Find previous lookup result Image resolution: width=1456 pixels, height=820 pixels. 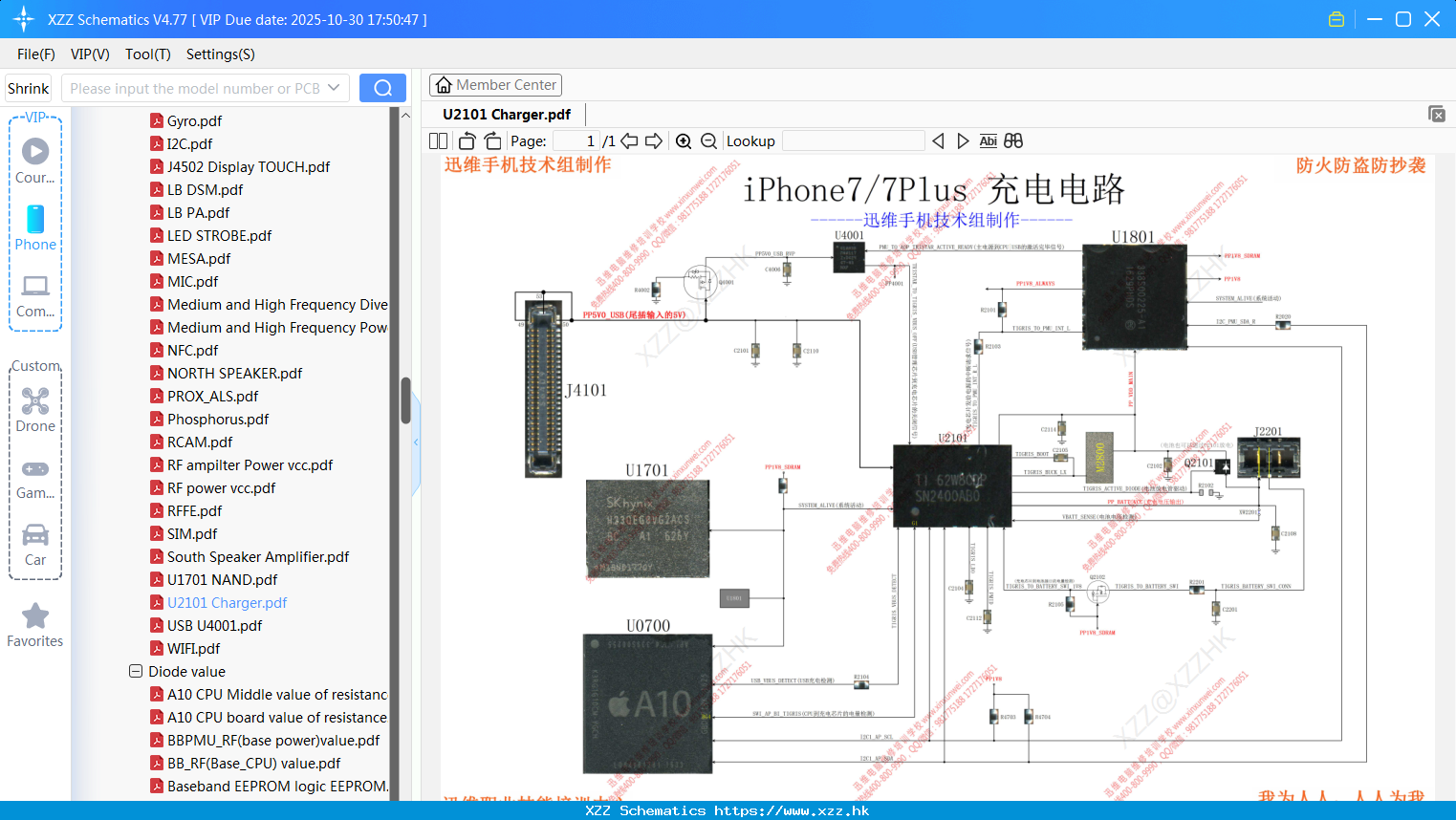(x=938, y=140)
